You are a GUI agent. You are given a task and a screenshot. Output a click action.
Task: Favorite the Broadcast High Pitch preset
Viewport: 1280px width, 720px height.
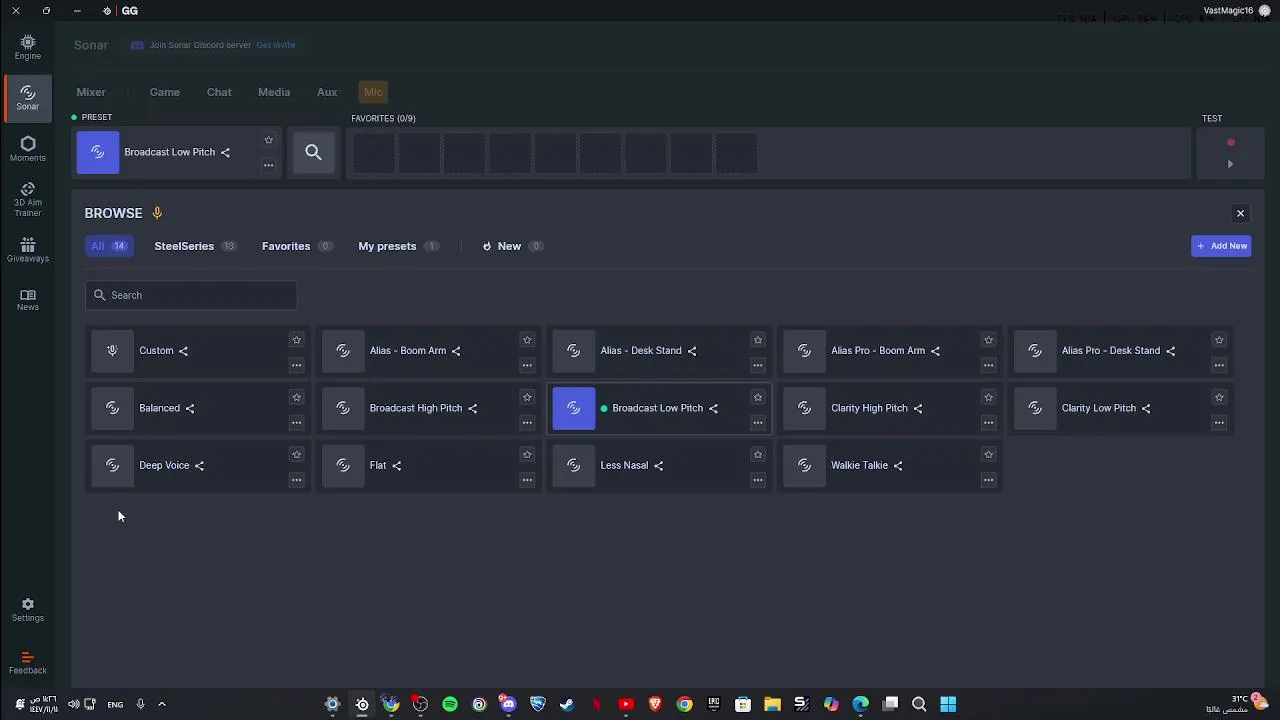[x=527, y=397]
